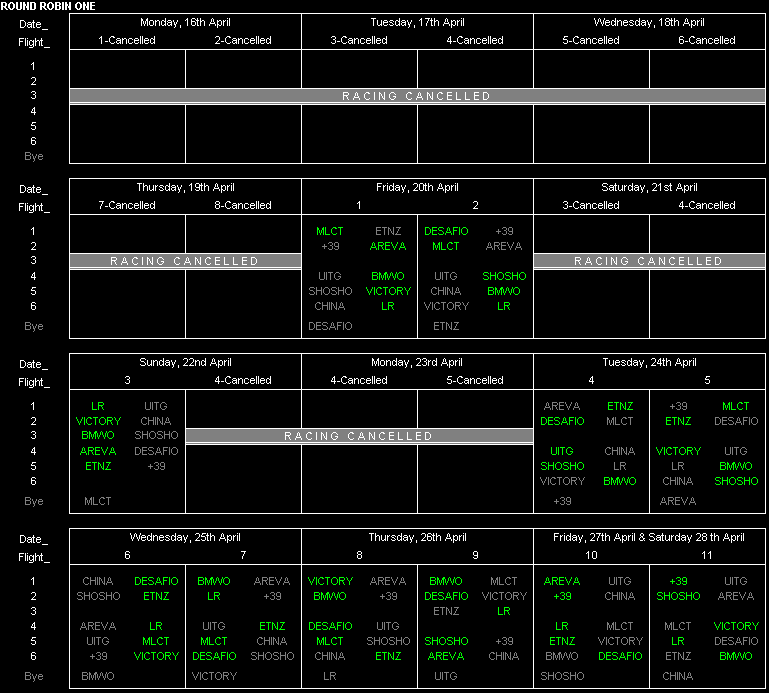Click RACING CANCELLED banner under Saturday 21st April
Screen dimensions: 769x693
coord(649,261)
